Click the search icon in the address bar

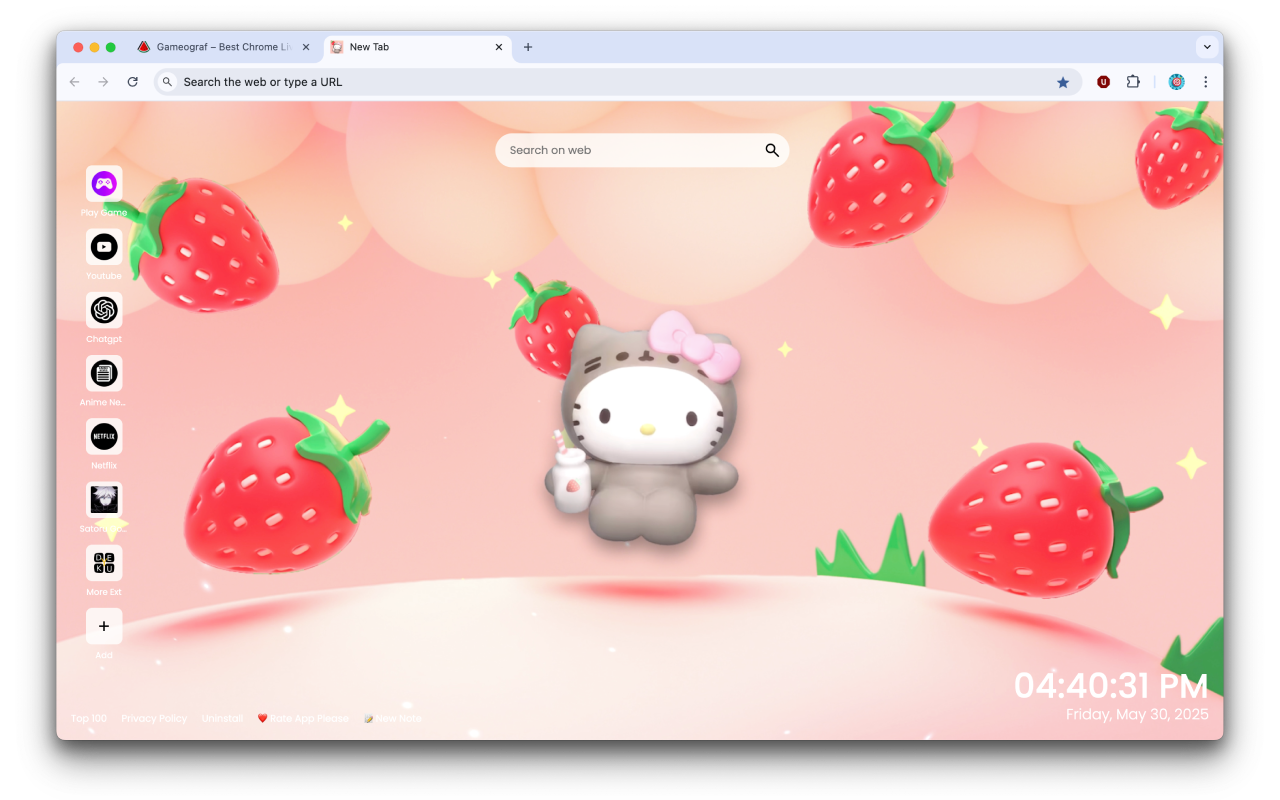pyautogui.click(x=167, y=82)
